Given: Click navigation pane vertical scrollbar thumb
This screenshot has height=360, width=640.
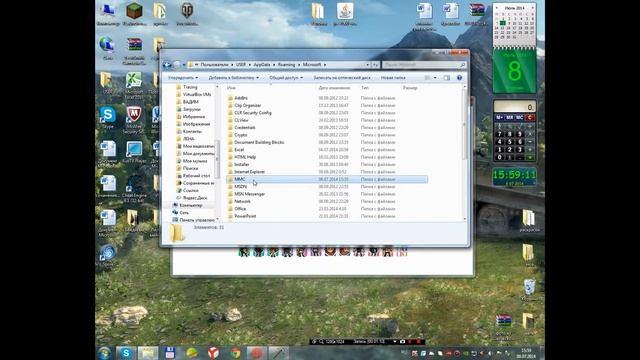Looking at the screenshot, I should (x=217, y=159).
